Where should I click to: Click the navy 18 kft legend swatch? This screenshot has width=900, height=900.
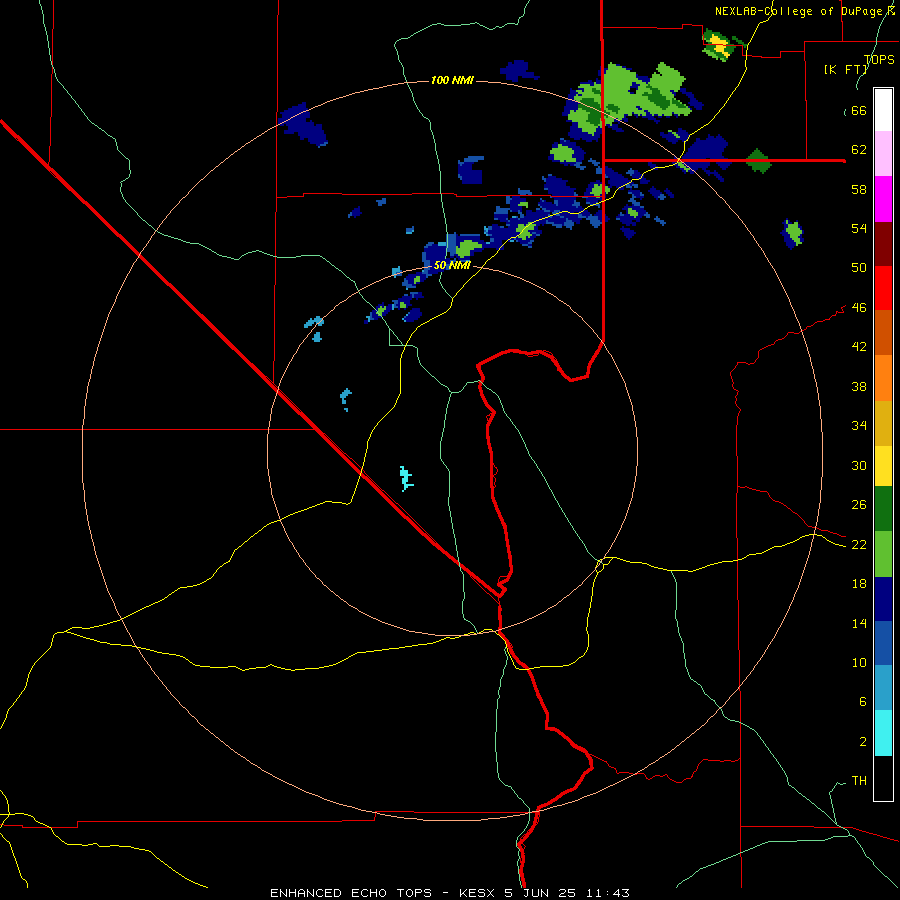pos(883,599)
